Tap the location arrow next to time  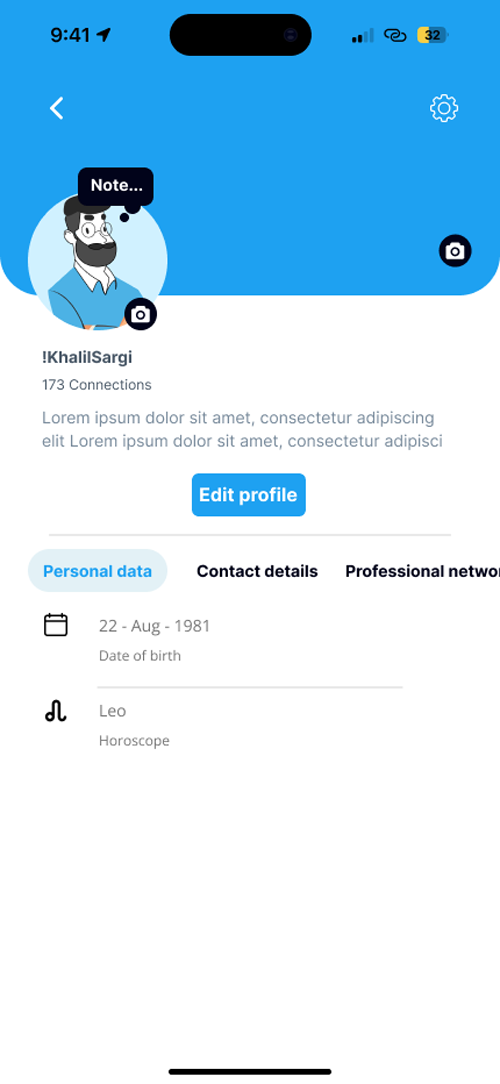[104, 35]
